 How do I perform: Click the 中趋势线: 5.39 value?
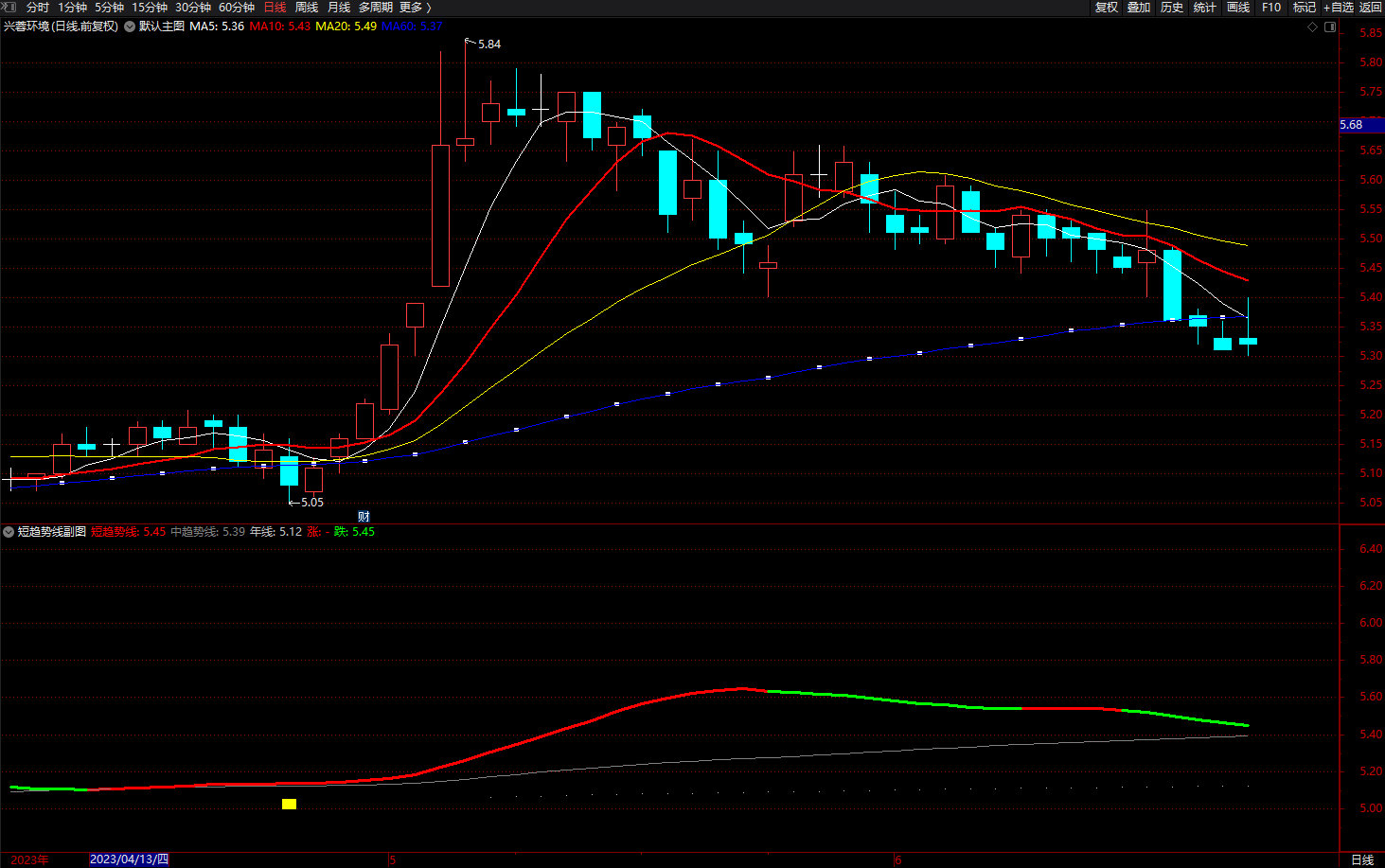[x=207, y=532]
